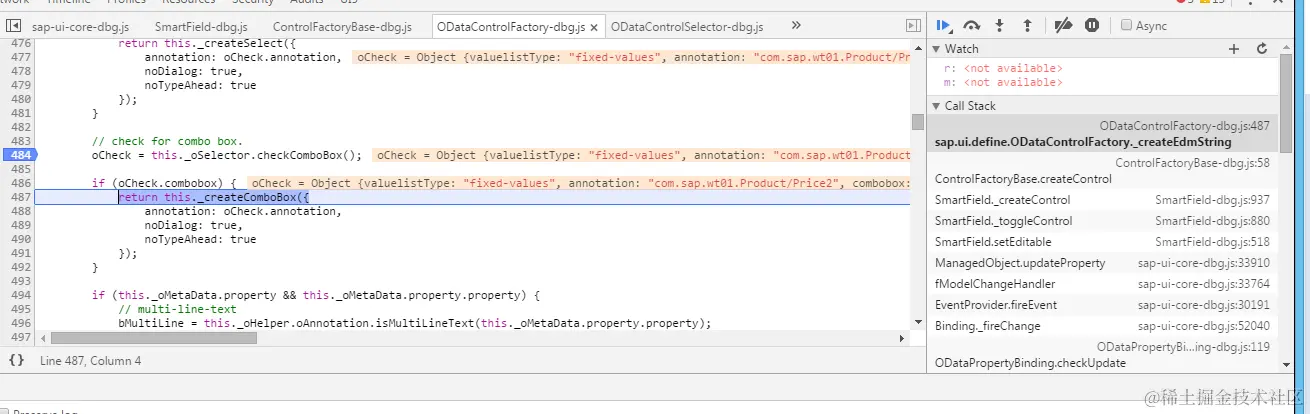
Task: Click the Line 487, Column 4 status text
Action: pyautogui.click(x=90, y=361)
